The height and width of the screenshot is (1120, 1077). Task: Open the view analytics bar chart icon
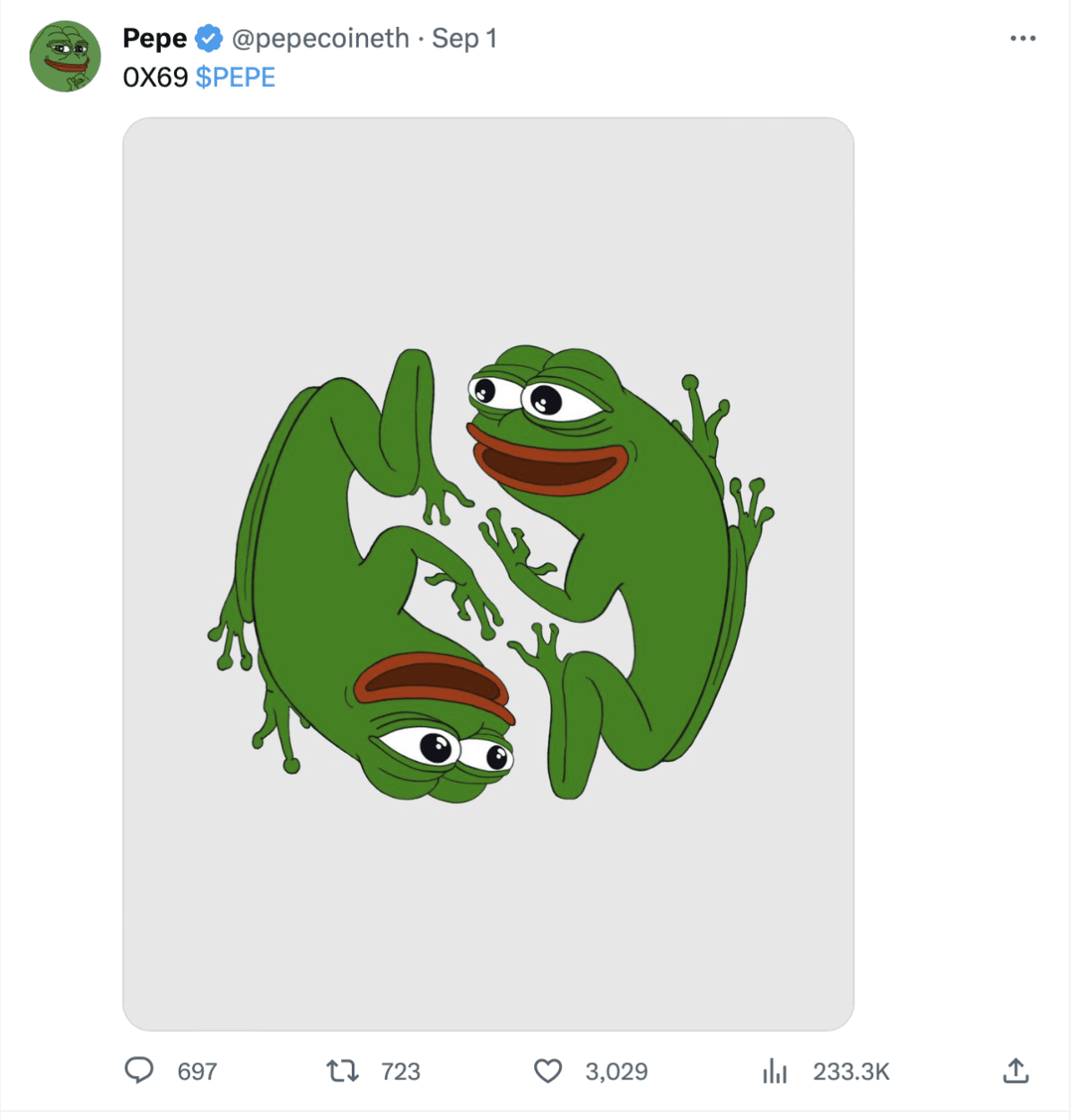coord(774,1071)
